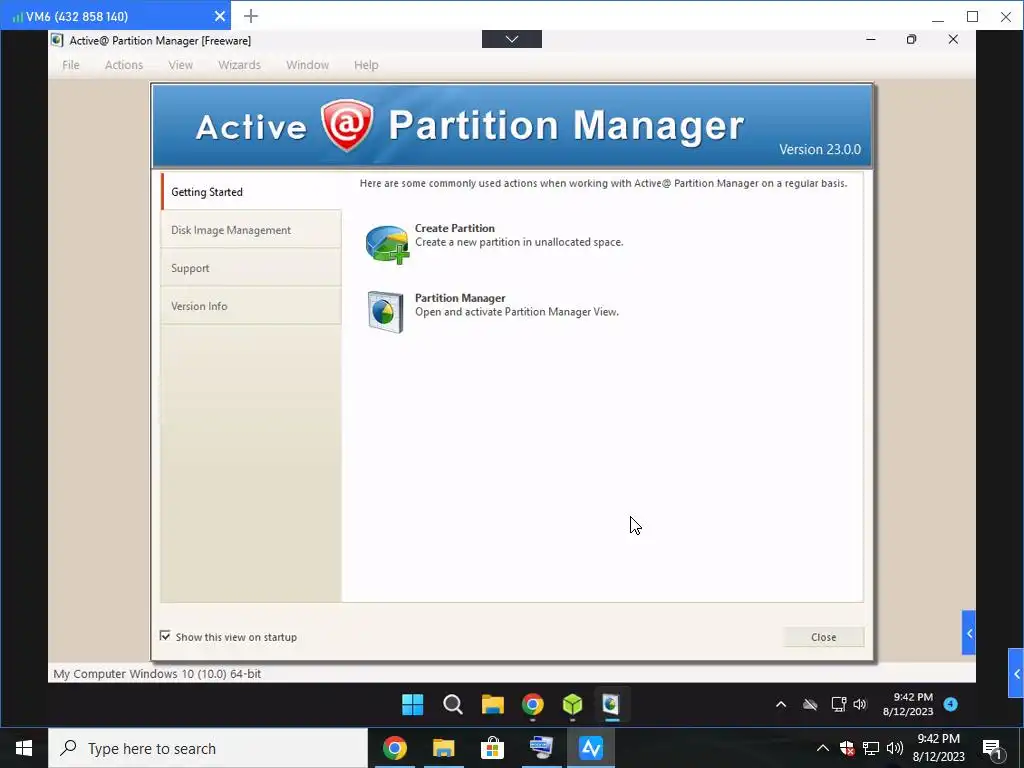Viewport: 1024px width, 768px height.
Task: Open File Explorer in the VM taskbar
Action: (492, 705)
